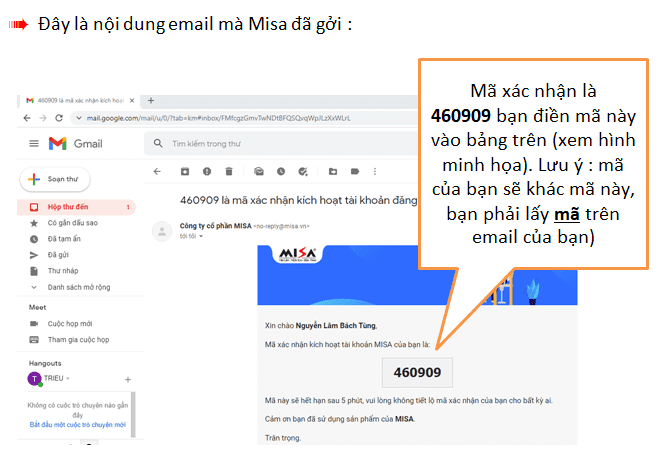This screenshot has width=662, height=465.
Task: Click the 'Bắt đầu một cuộc trò chuyện mới' link
Action: coord(78,425)
